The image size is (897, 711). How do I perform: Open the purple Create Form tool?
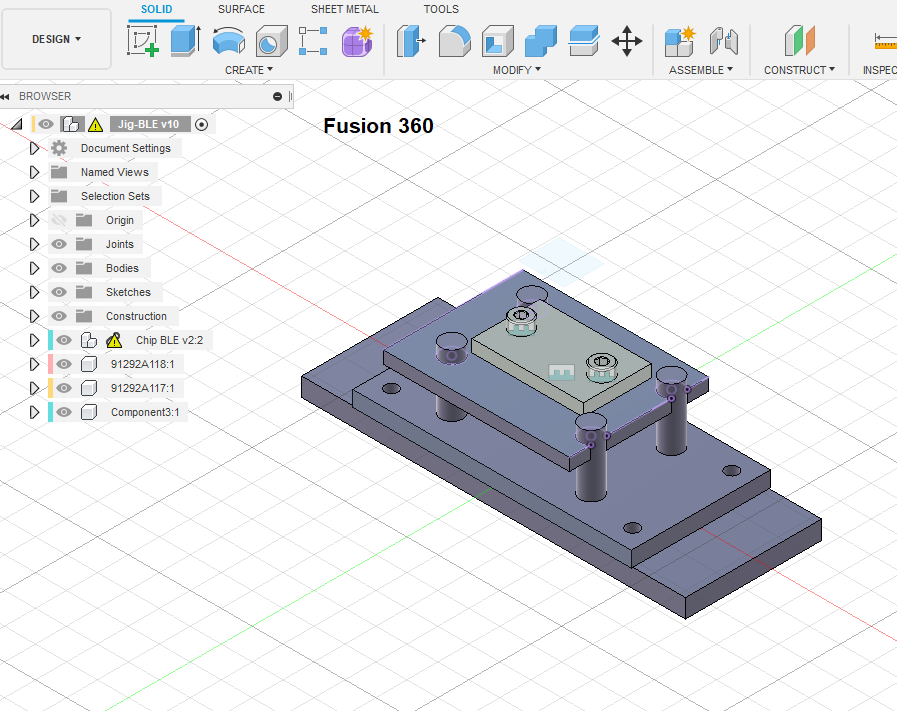coord(357,41)
